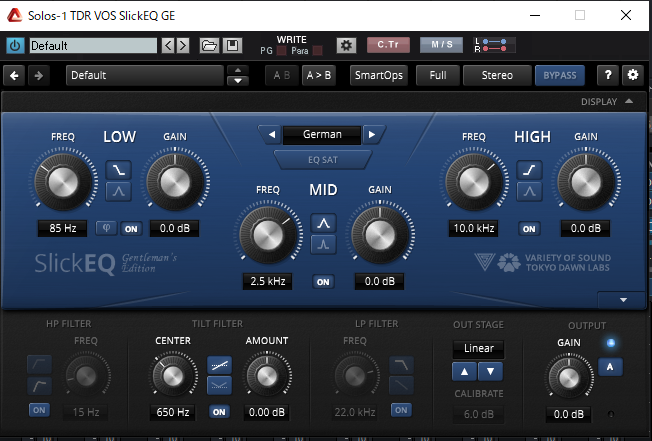Click the OUTPUT GAIN knob
Screen dimensions: 652x441
click(x=569, y=378)
